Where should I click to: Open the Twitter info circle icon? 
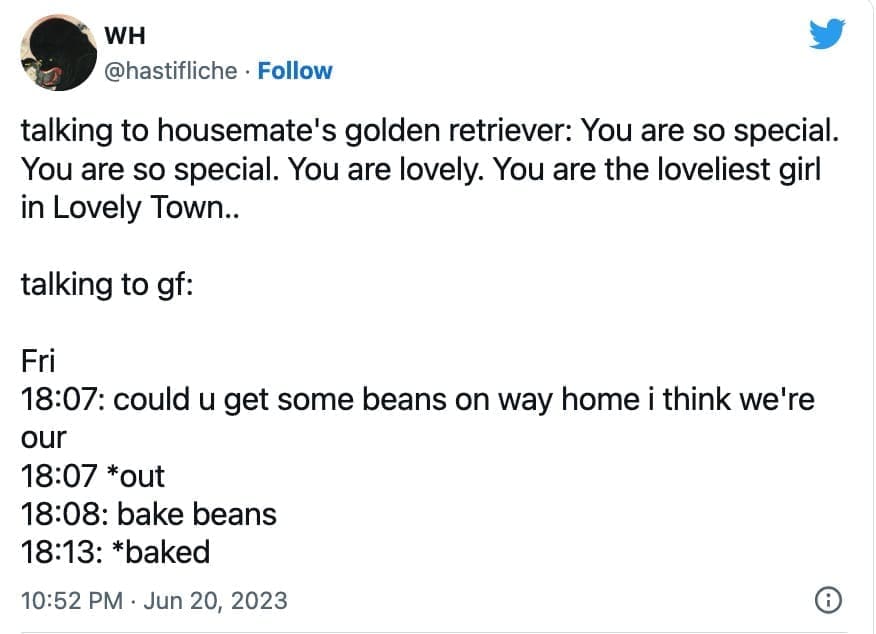[829, 600]
